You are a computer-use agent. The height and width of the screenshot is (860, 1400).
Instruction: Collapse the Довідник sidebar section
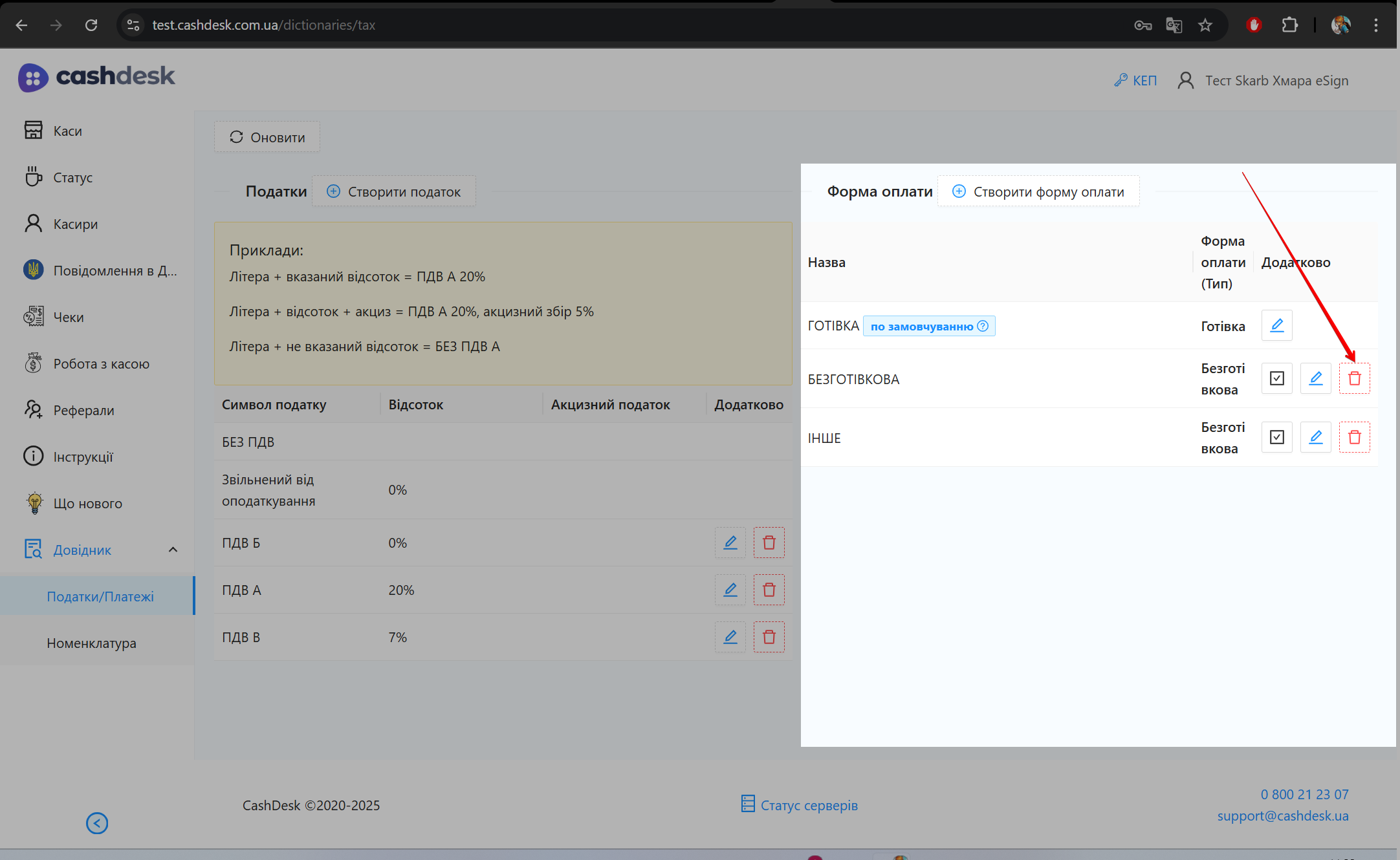[x=173, y=550]
